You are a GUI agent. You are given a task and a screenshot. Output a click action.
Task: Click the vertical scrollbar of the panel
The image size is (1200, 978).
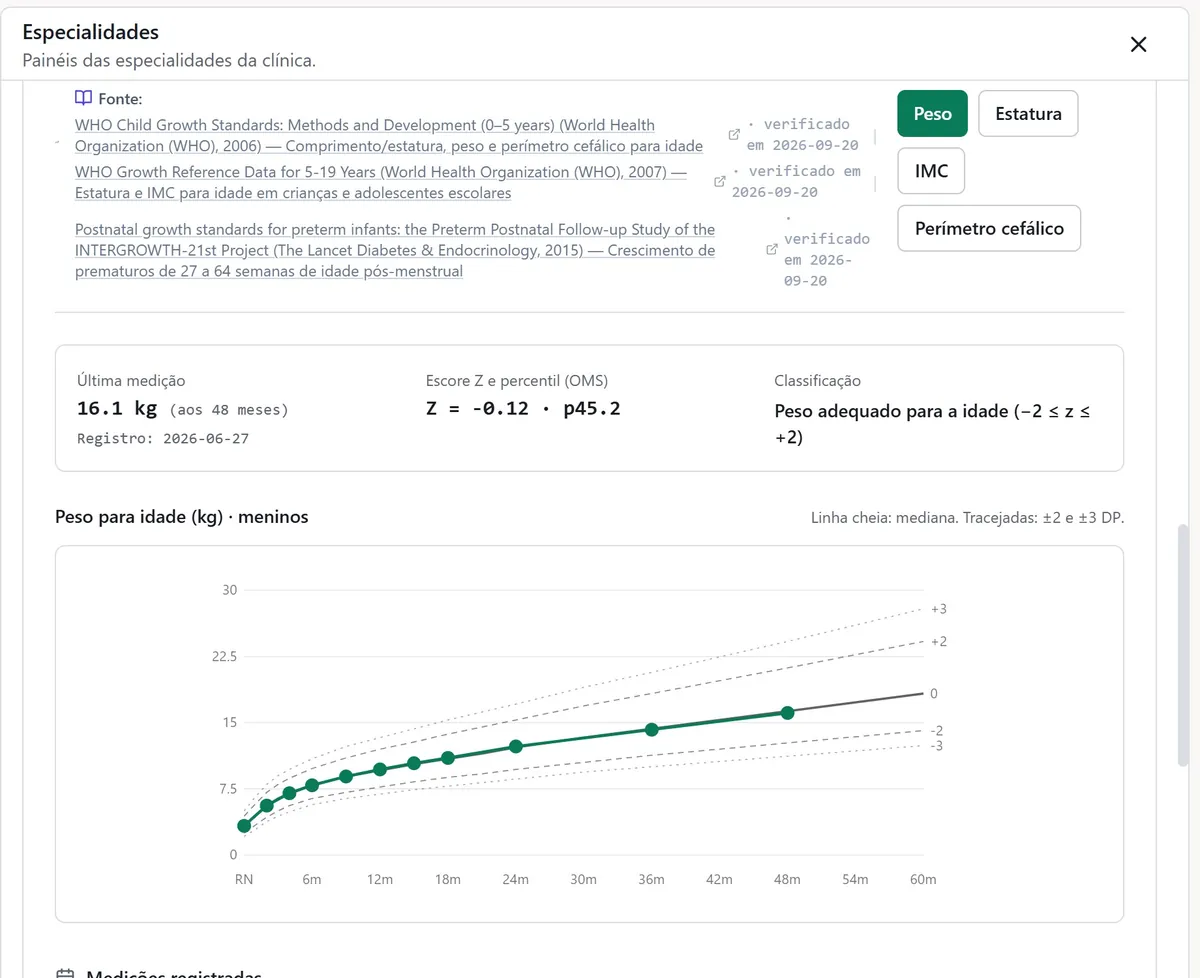click(1182, 645)
